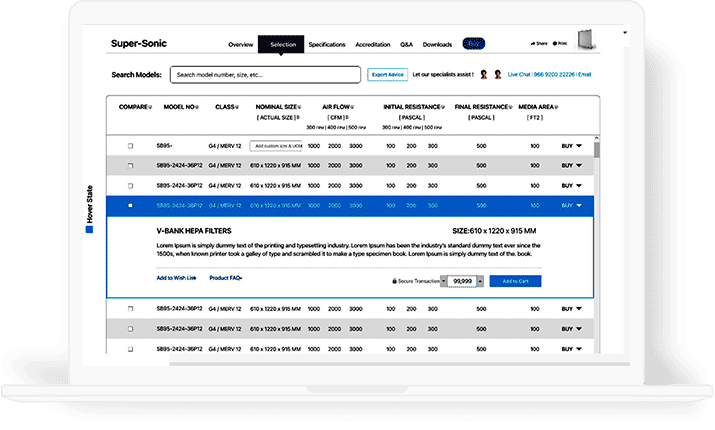Click the Add custom size & UOM field
The image size is (715, 430).
tap(275, 146)
